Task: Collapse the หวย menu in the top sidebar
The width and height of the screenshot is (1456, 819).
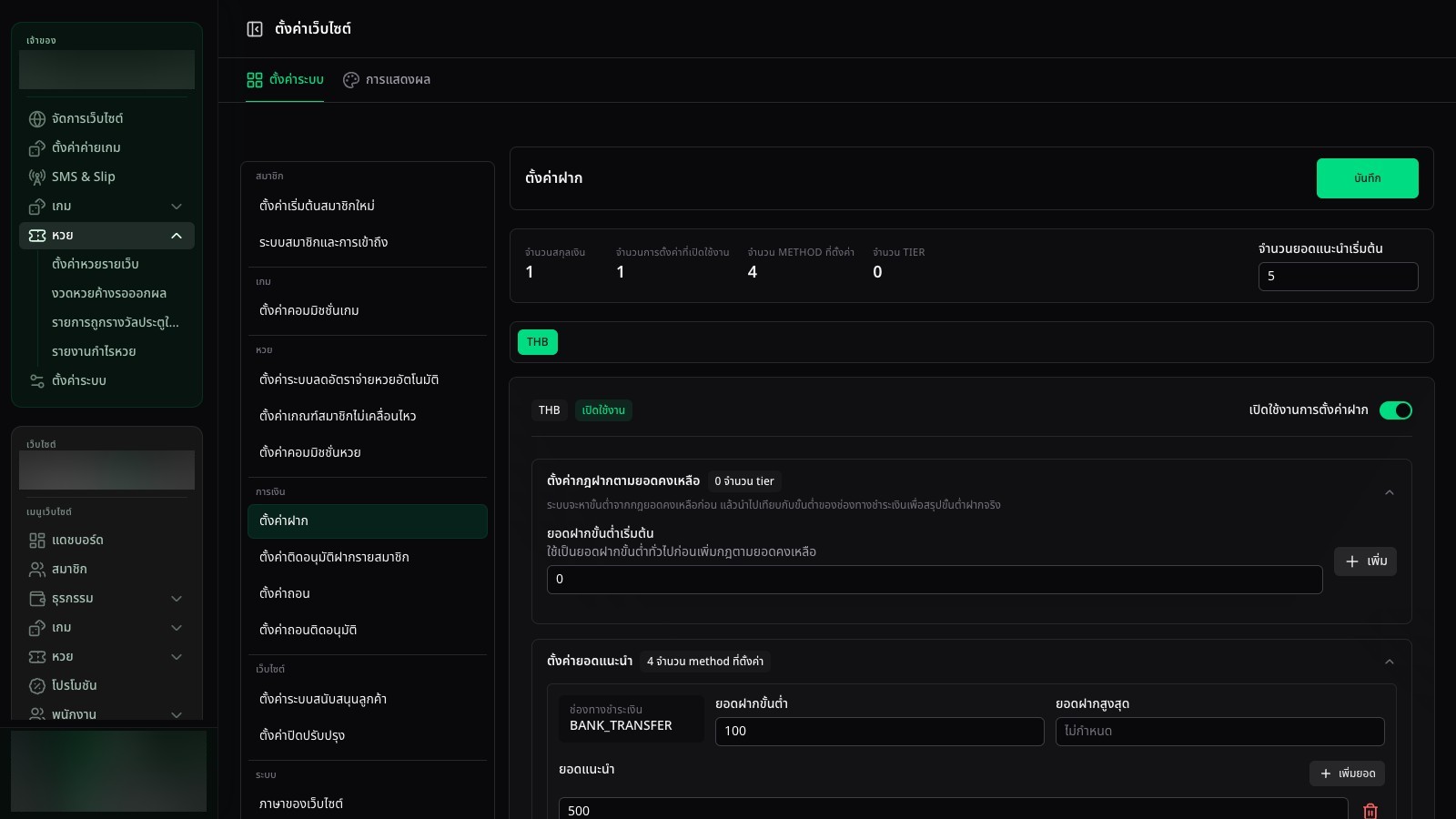Action: pyautogui.click(x=177, y=236)
